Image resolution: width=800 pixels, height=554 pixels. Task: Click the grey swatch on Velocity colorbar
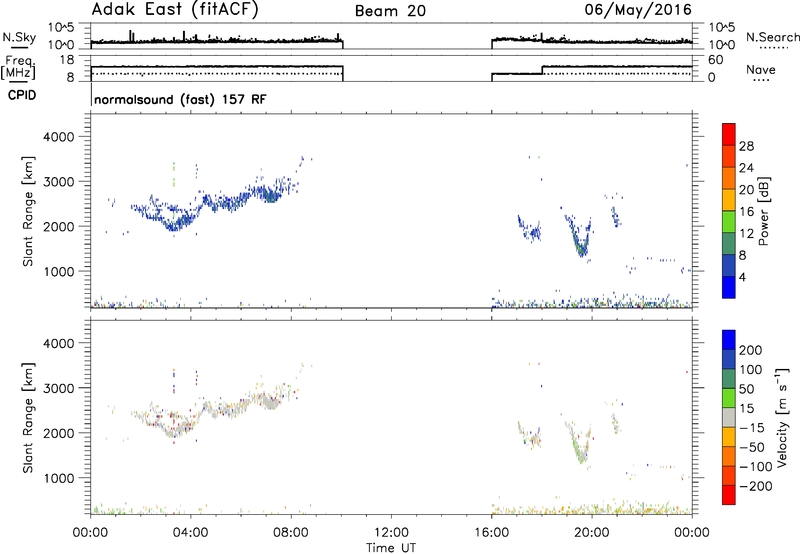pyautogui.click(x=729, y=417)
